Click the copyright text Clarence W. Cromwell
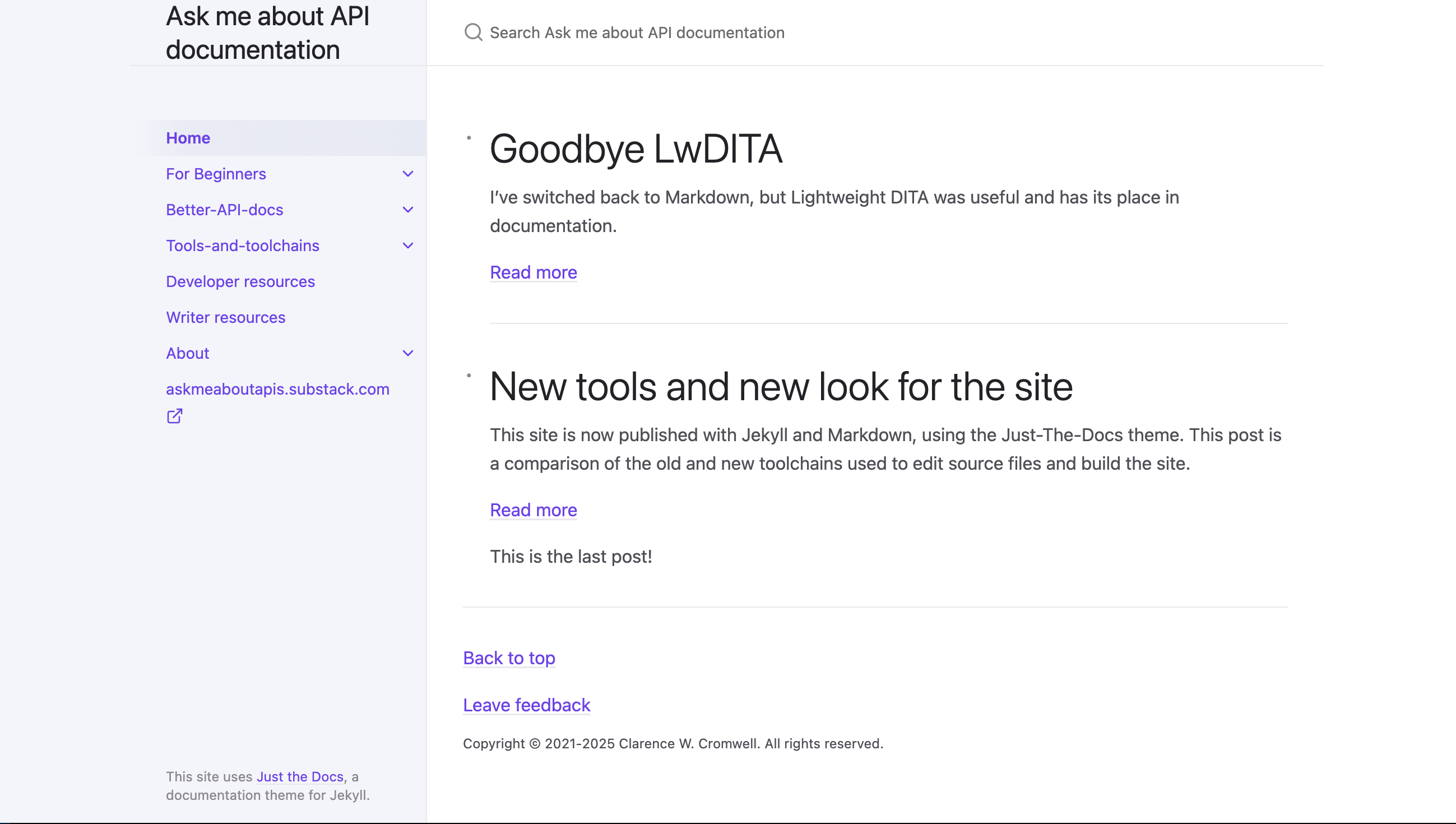The image size is (1456, 824). (x=689, y=744)
